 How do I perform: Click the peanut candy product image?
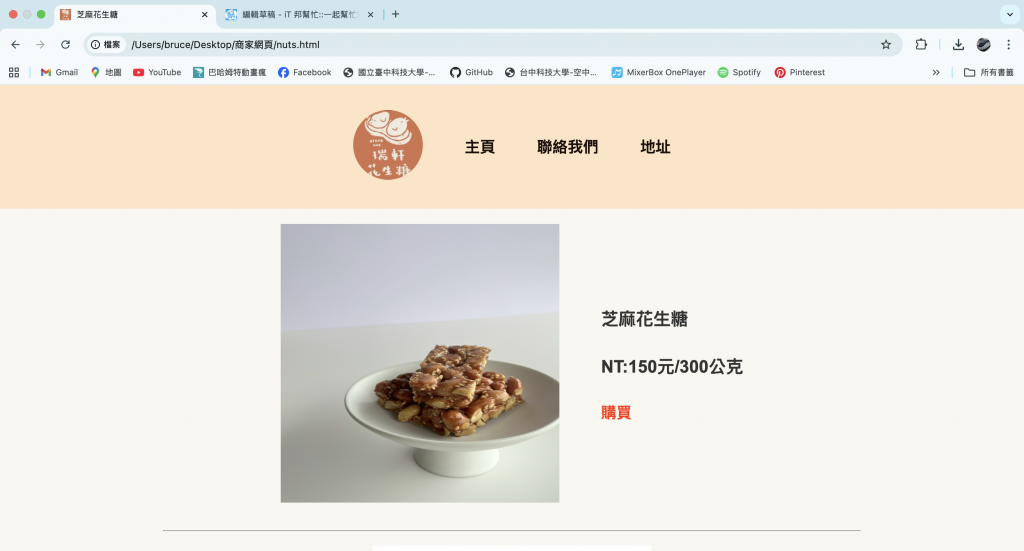tap(420, 364)
